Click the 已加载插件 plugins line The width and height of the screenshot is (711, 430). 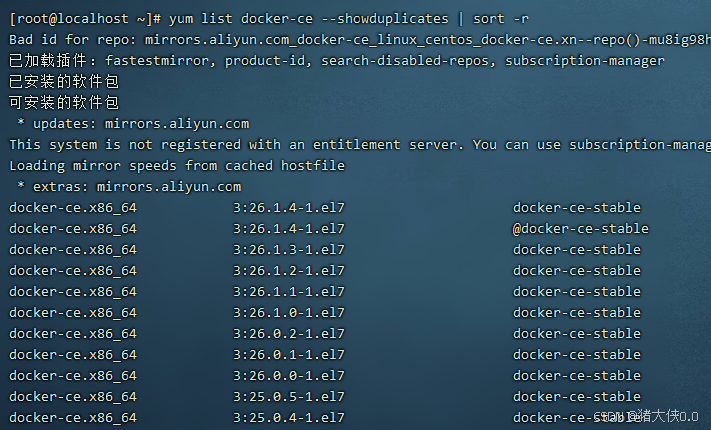point(336,61)
